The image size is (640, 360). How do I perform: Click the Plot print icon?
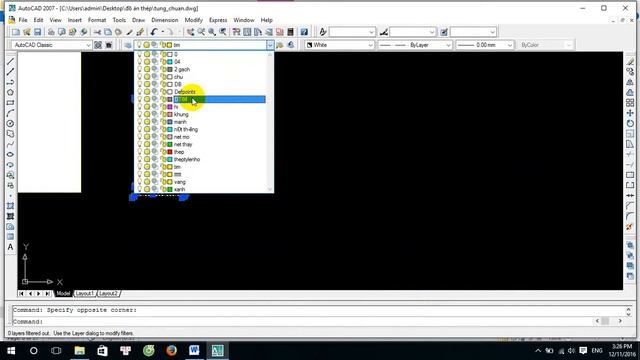click(51, 32)
